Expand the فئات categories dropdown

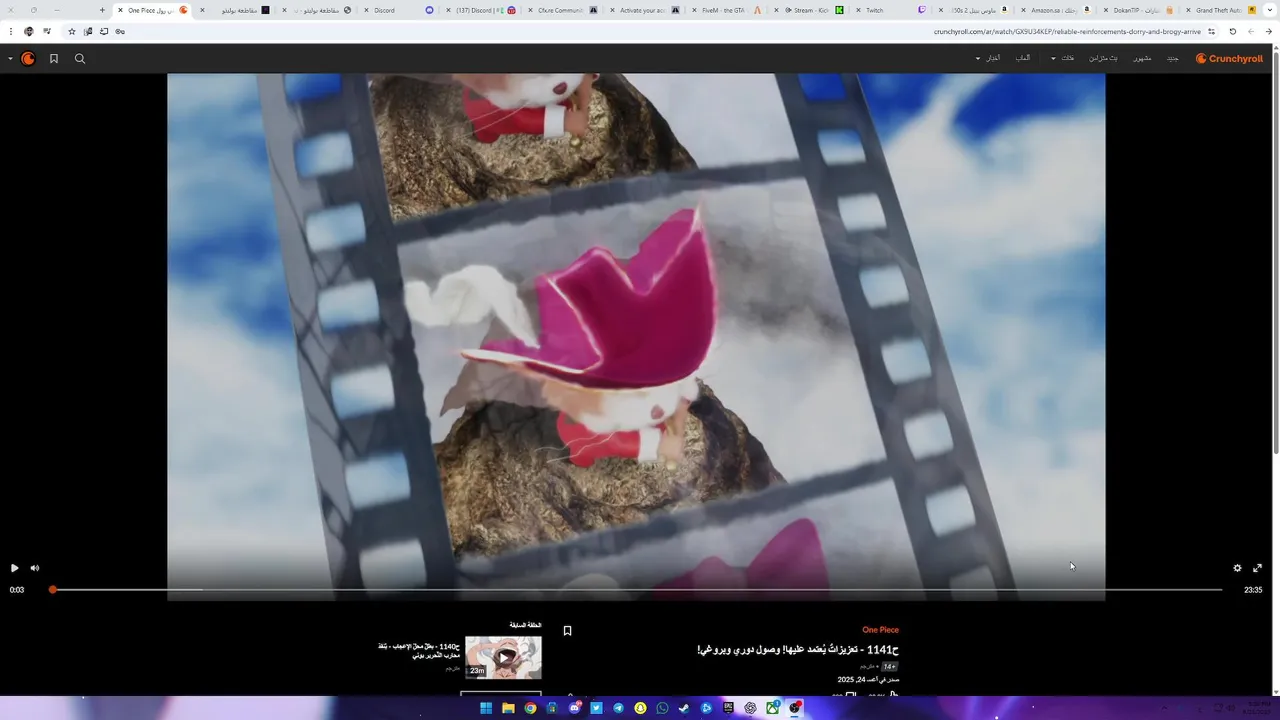tap(1063, 58)
